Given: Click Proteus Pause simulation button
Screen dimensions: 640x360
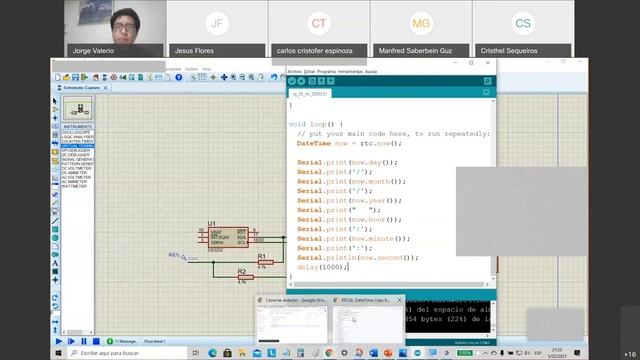Looking at the screenshot, I should click(84, 341).
